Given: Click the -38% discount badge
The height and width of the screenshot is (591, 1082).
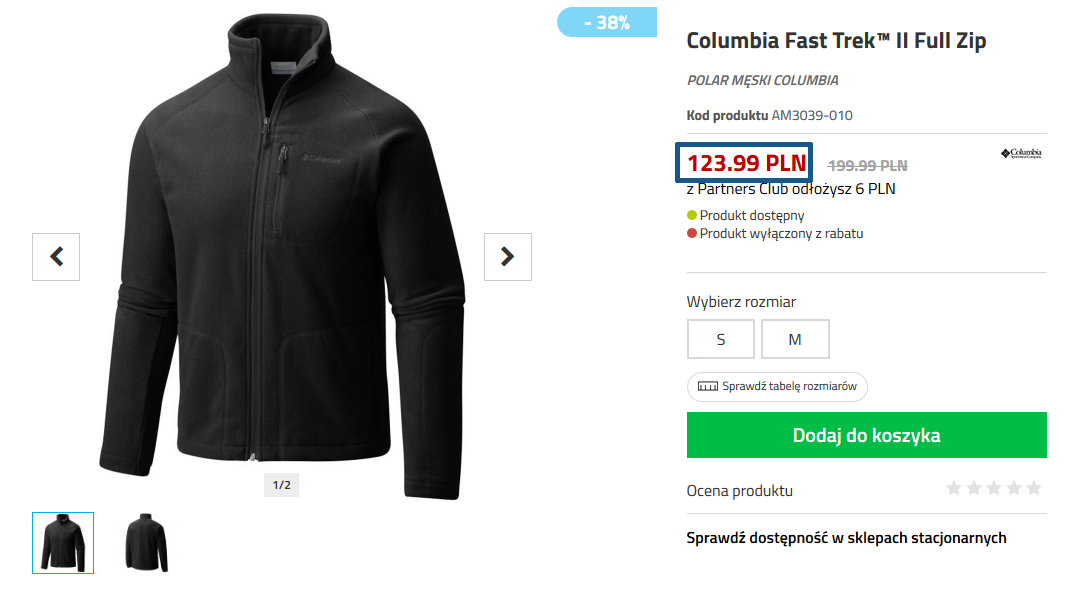Looking at the screenshot, I should click(x=607, y=22).
